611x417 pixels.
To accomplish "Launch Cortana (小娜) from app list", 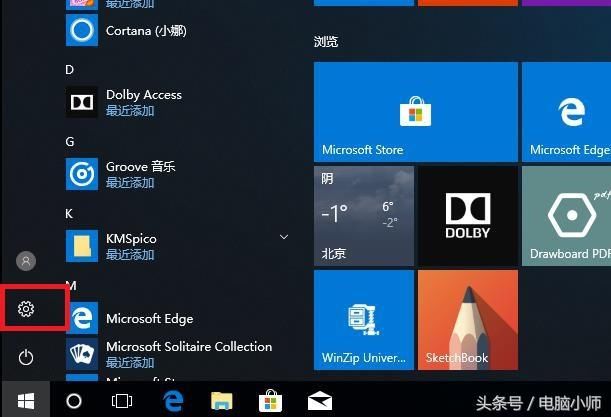I will pyautogui.click(x=177, y=30).
